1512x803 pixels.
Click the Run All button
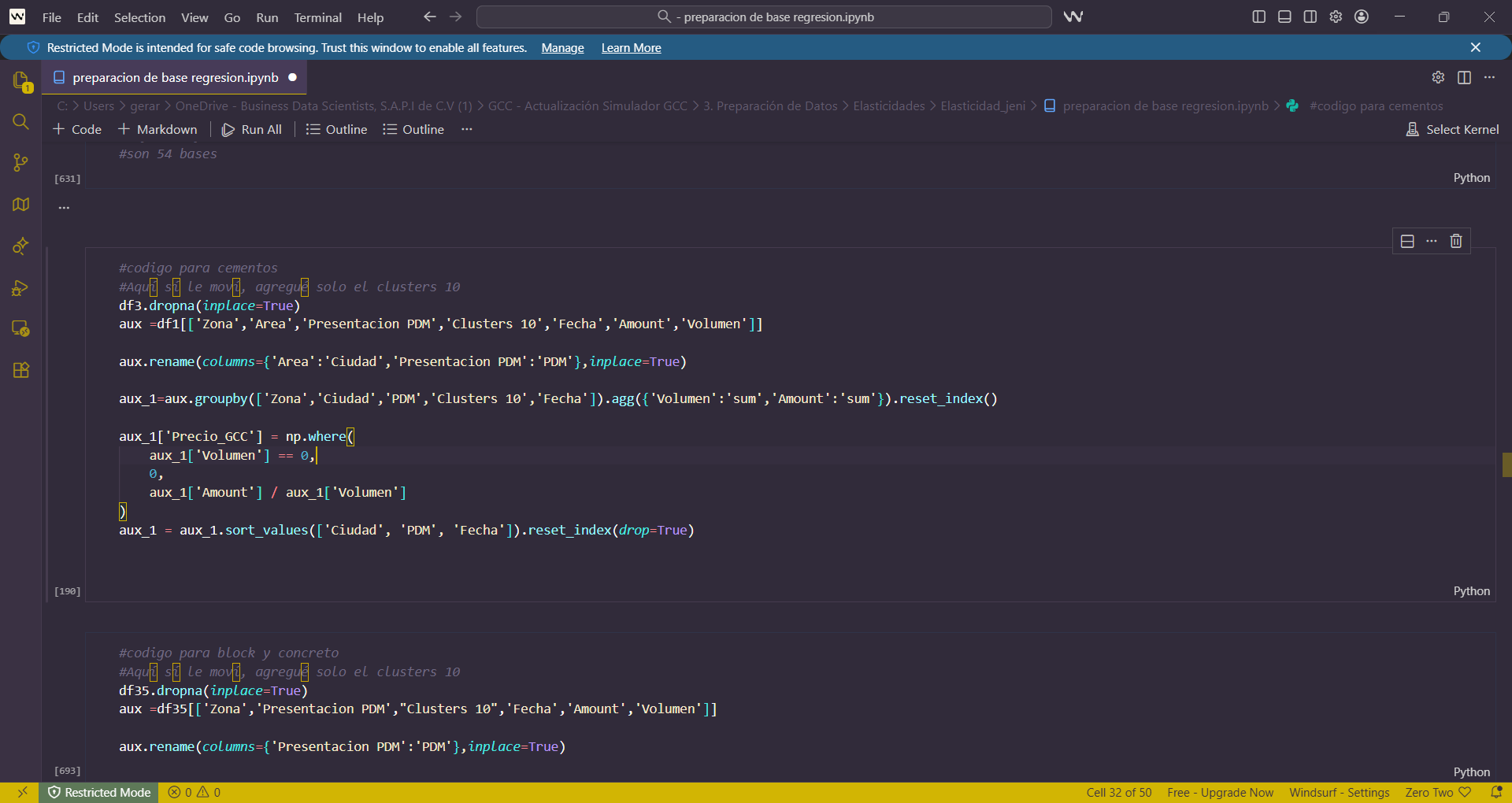coord(252,129)
